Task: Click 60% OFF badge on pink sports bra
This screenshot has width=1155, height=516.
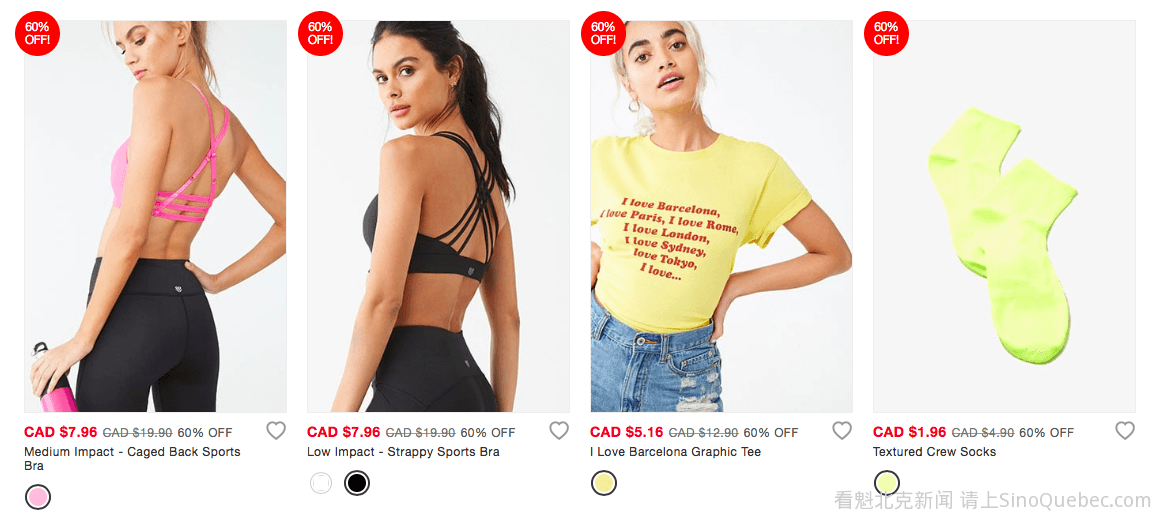Action: [37, 33]
